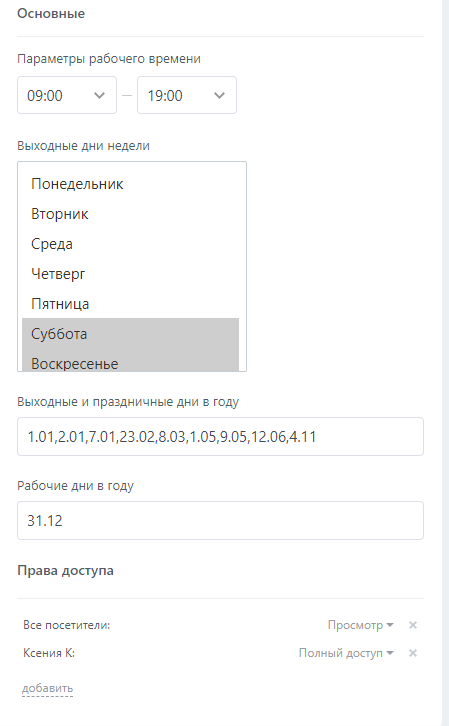Select Понедельник in the weekend days list
The height and width of the screenshot is (726, 449).
point(131,184)
